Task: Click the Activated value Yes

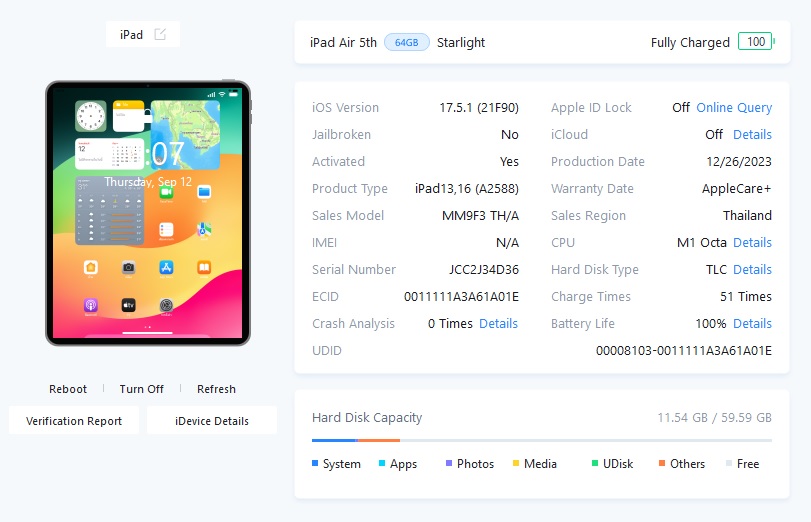Action: 509,162
